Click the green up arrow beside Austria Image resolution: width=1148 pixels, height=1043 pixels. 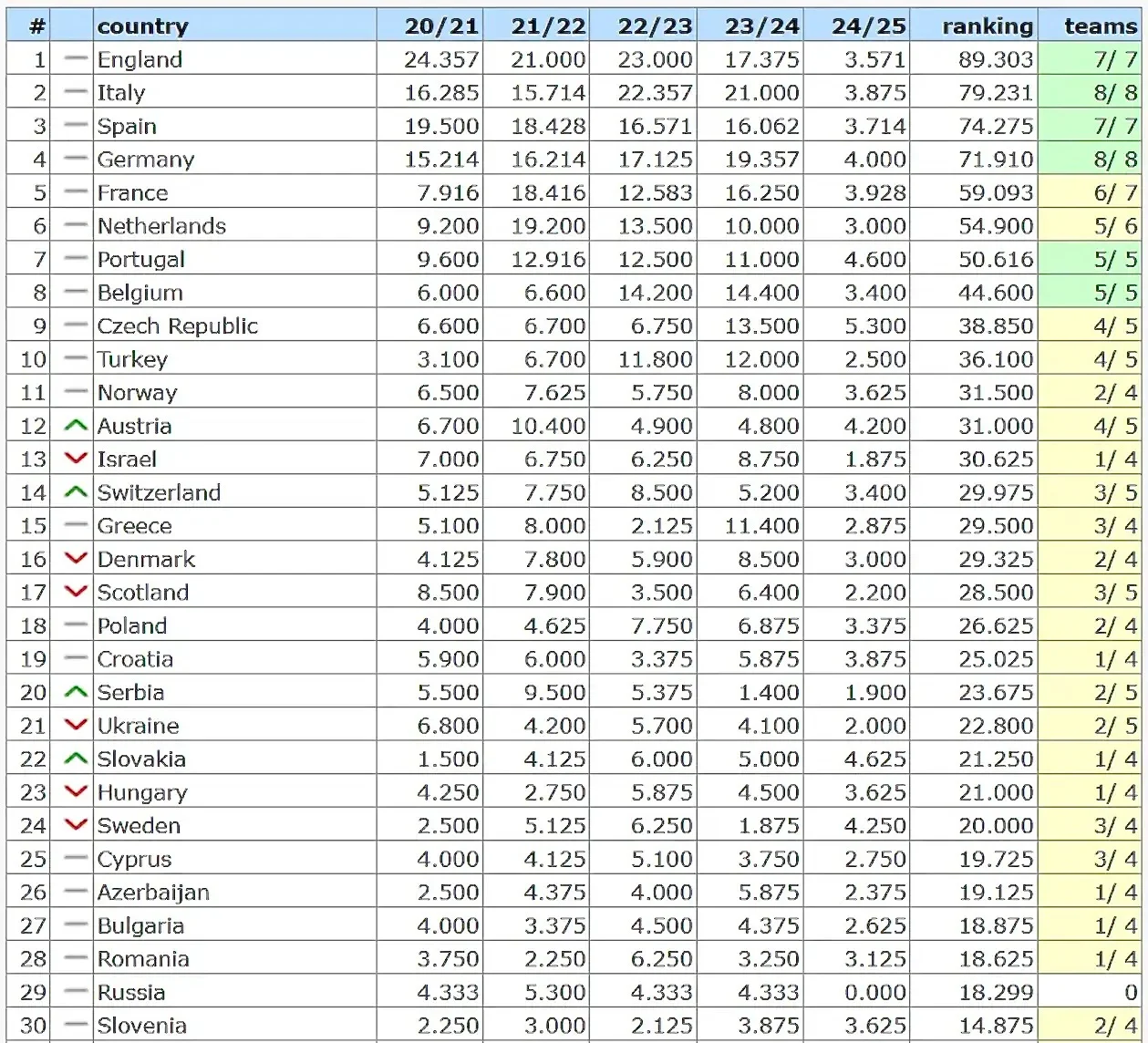(x=76, y=426)
